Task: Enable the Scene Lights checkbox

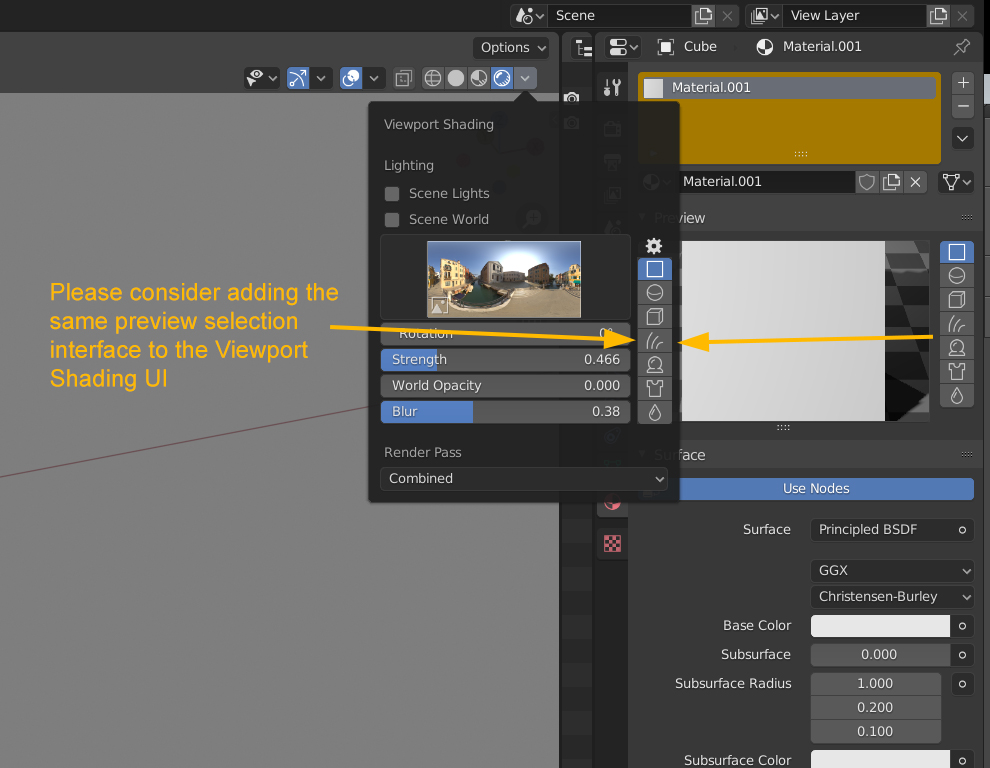Action: click(392, 194)
